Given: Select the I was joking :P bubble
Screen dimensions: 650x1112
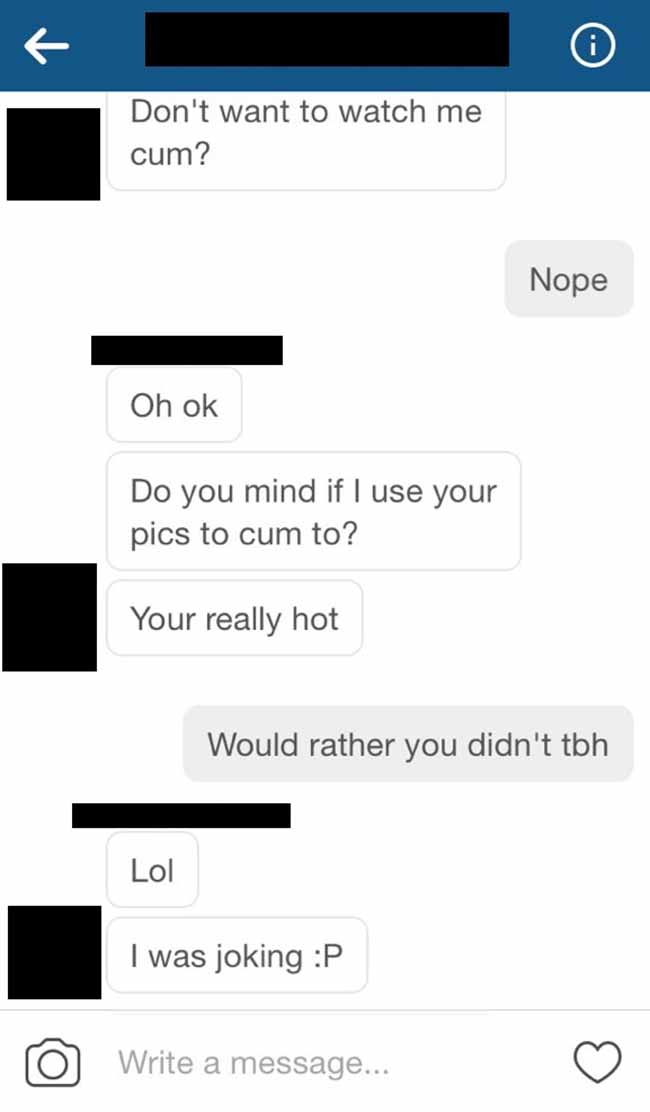Looking at the screenshot, I should coord(237,955).
